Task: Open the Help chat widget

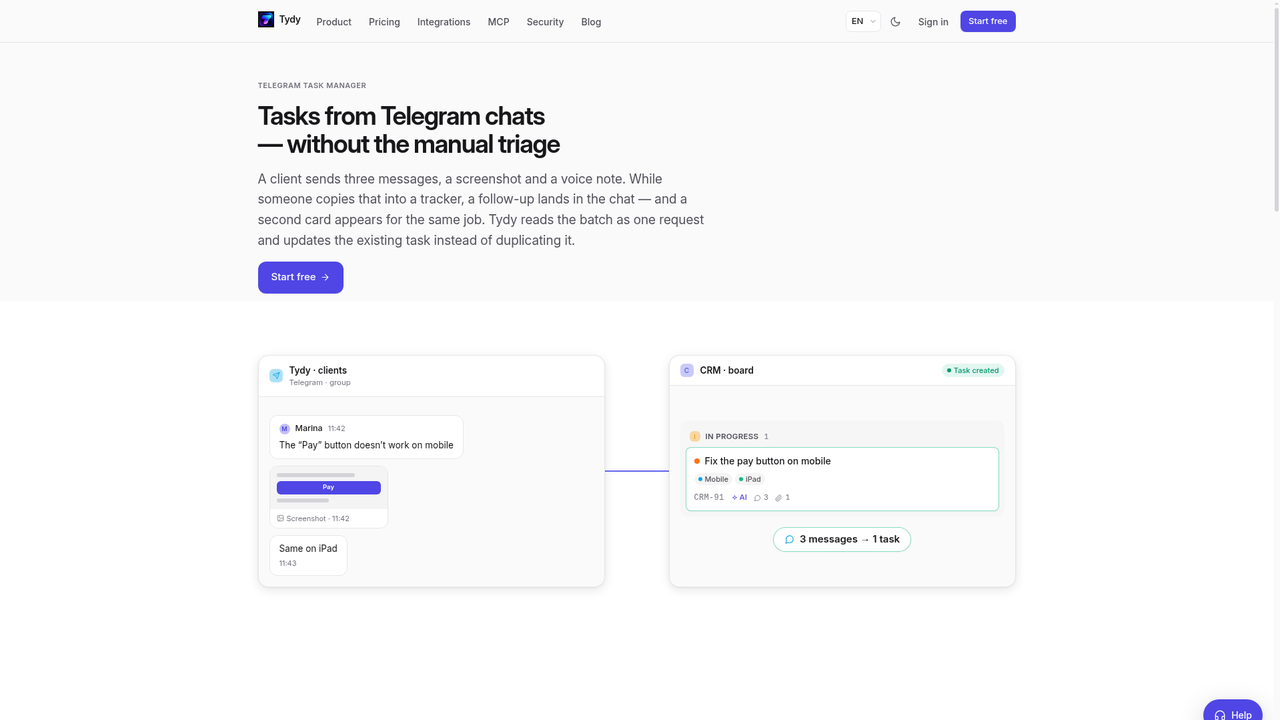Action: tap(1233, 711)
